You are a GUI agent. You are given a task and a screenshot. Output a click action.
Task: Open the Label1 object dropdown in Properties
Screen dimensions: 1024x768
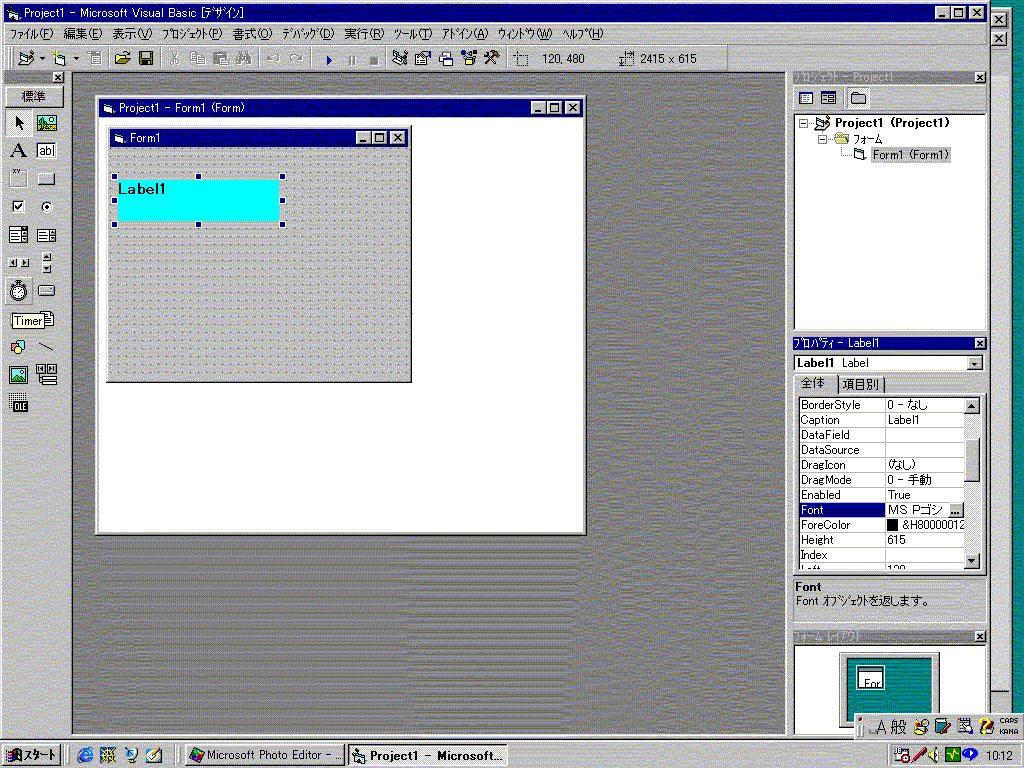tap(974, 363)
